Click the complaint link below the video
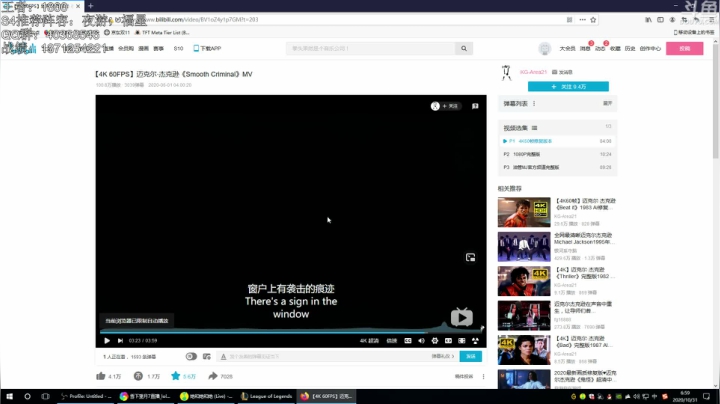The height and width of the screenshot is (404, 720). (464, 376)
